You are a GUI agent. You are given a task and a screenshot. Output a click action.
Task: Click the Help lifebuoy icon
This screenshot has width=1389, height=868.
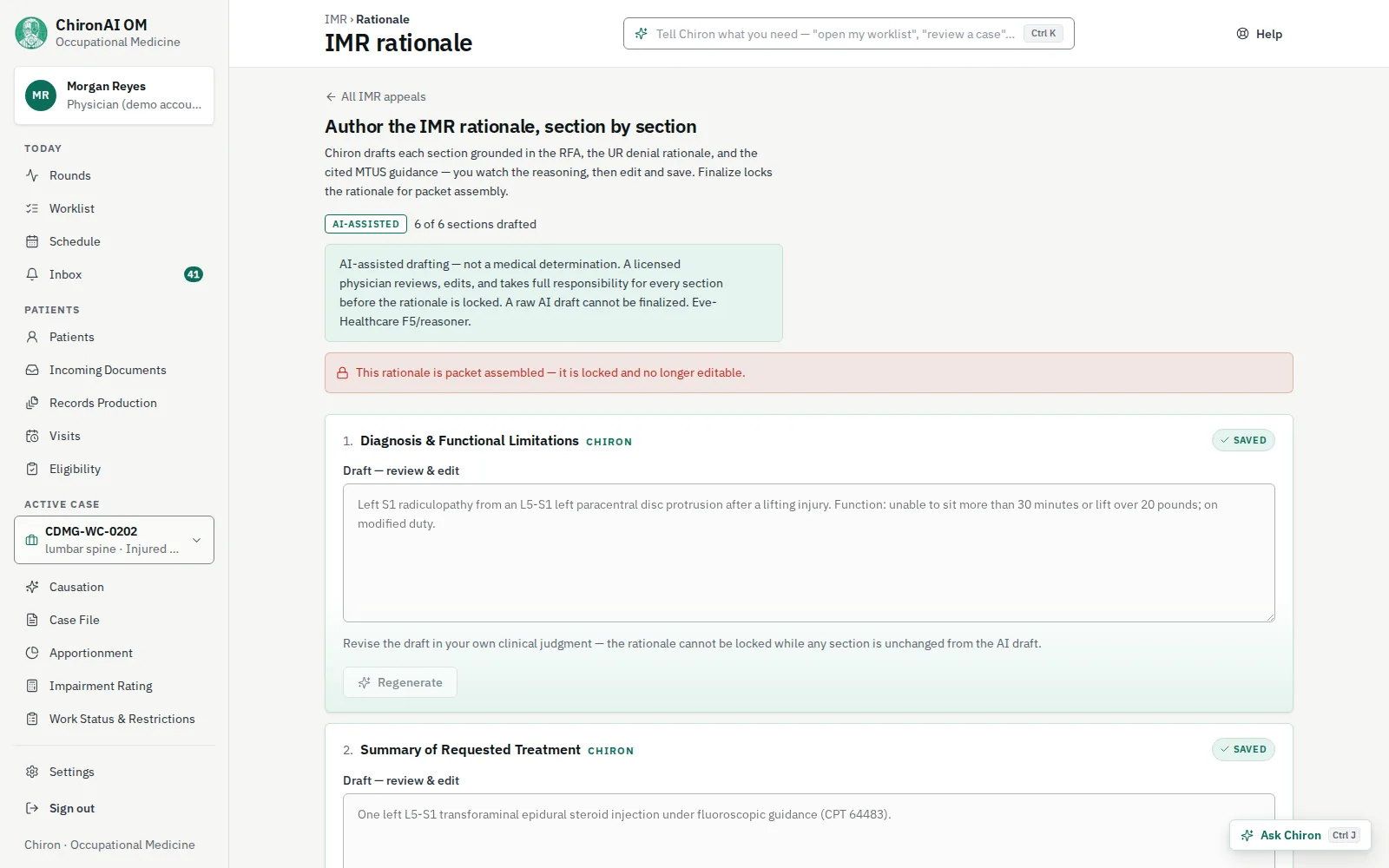[x=1242, y=34]
